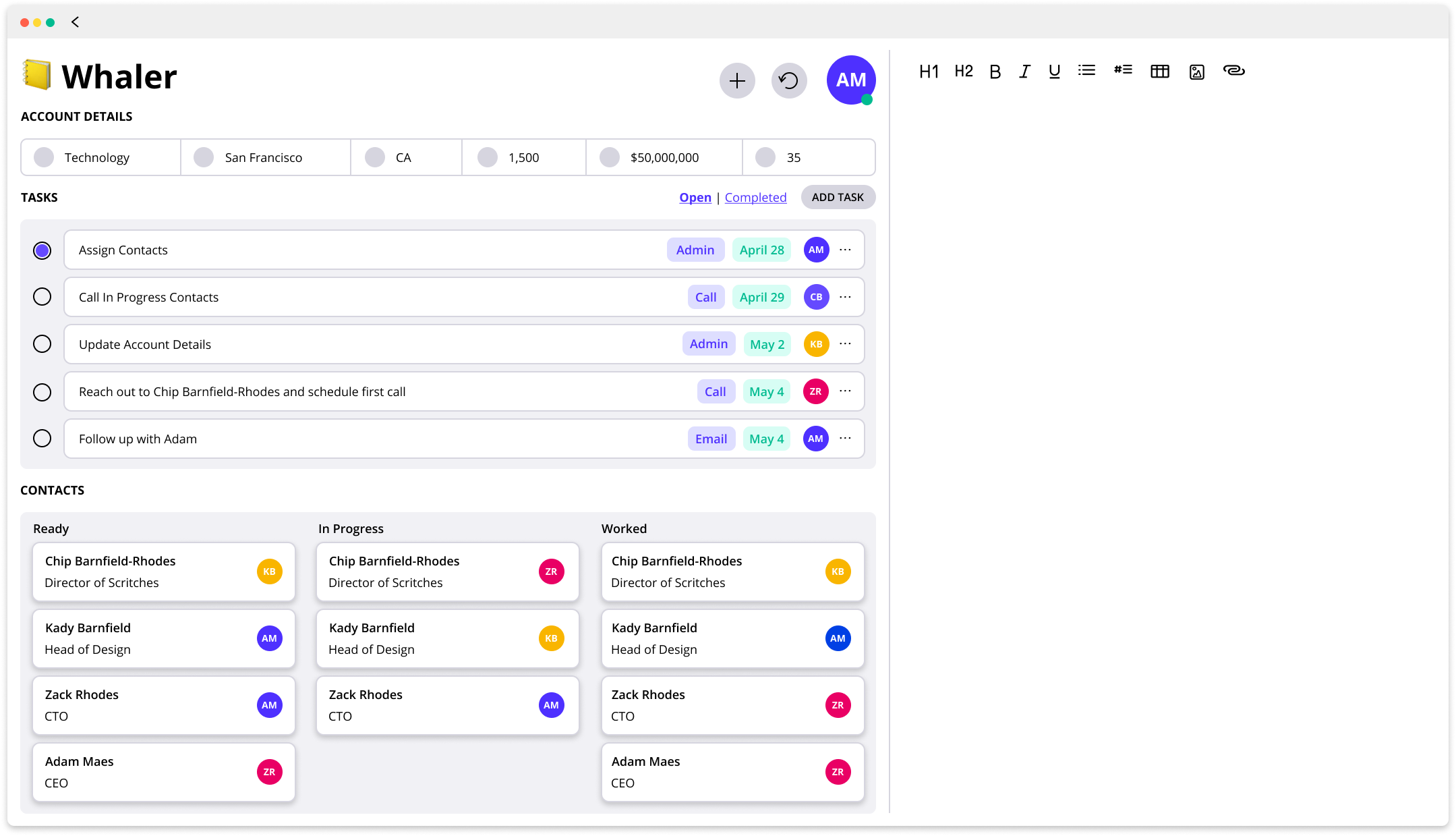The width and height of the screenshot is (1456, 836).
Task: Insert a table into the notes
Action: 1160,71
